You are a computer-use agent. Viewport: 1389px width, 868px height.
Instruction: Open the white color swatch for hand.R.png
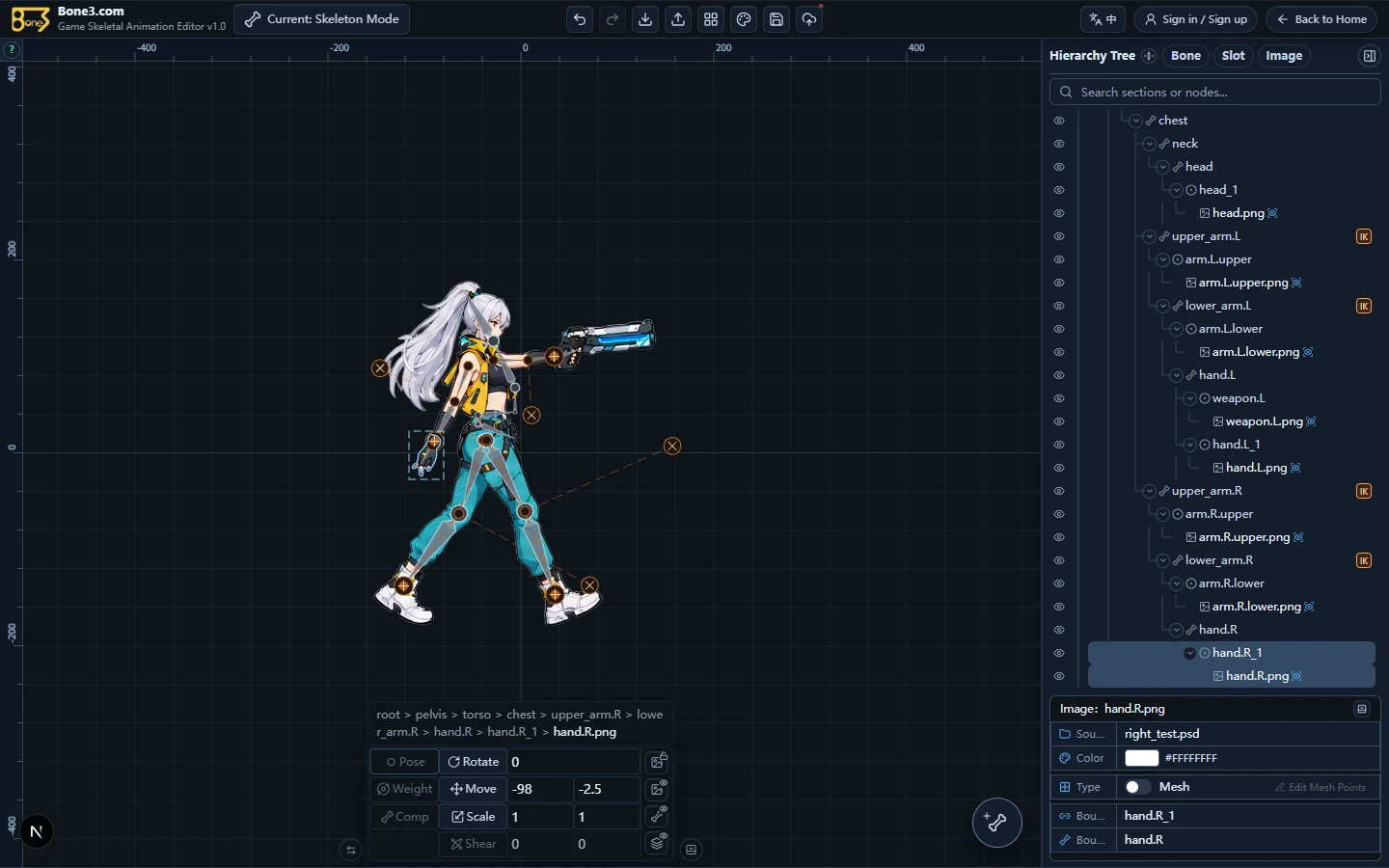coord(1142,758)
